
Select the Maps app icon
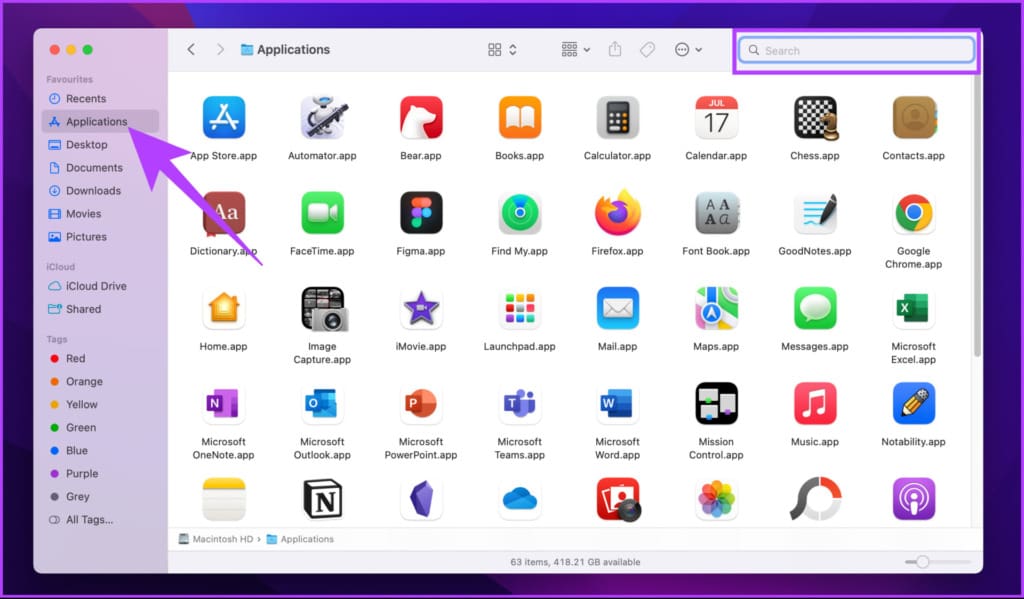point(716,308)
